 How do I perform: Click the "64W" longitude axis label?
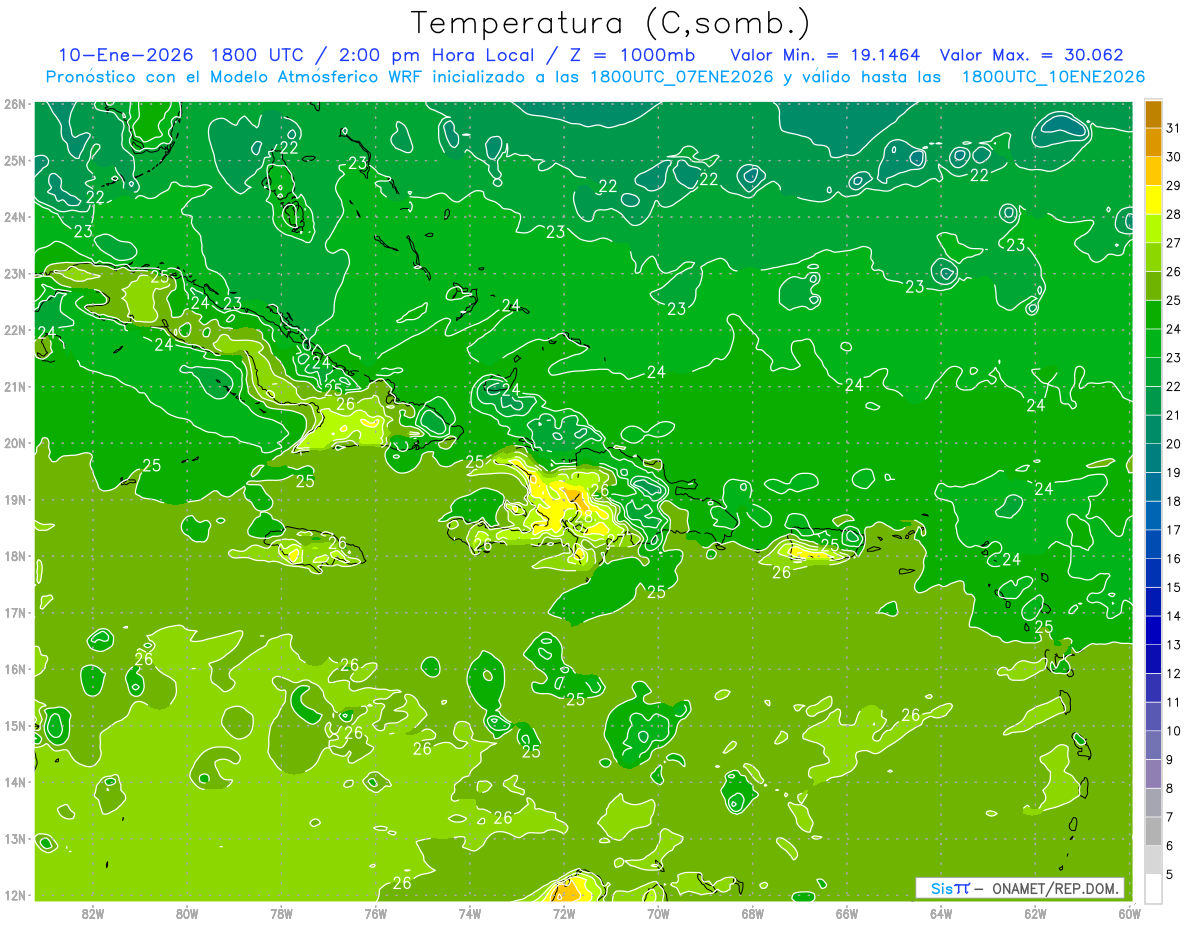(x=941, y=912)
